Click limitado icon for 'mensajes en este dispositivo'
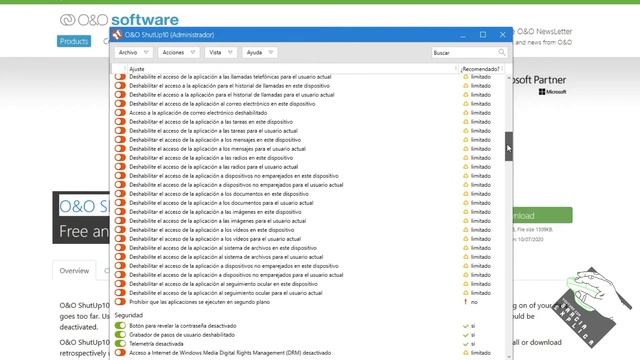The width and height of the screenshot is (640, 360). [x=466, y=140]
